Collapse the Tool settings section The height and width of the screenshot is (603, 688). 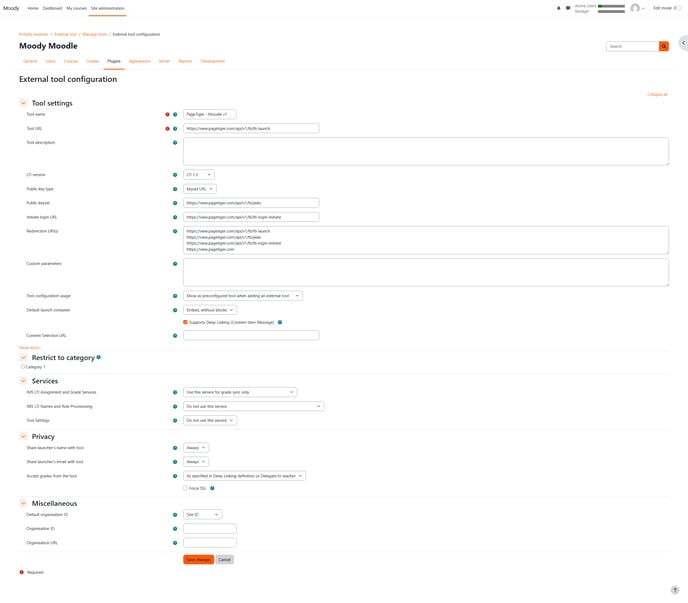point(24,103)
